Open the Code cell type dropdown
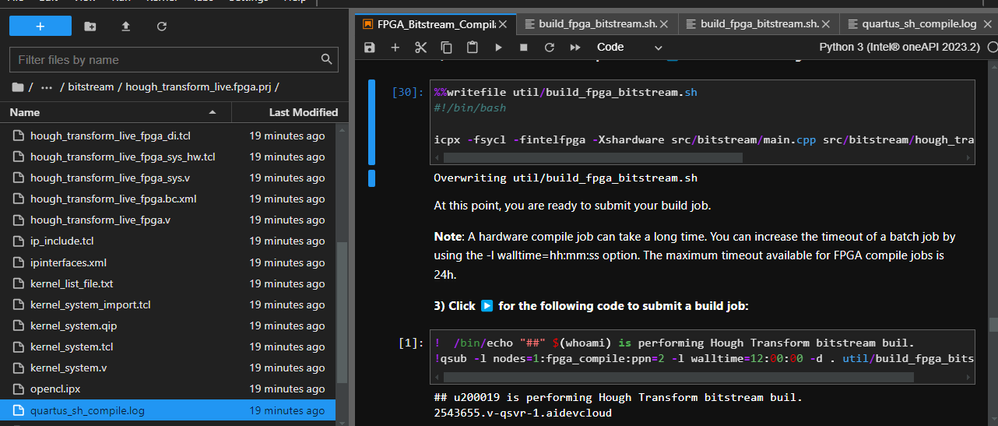The width and height of the screenshot is (998, 426). [630, 47]
